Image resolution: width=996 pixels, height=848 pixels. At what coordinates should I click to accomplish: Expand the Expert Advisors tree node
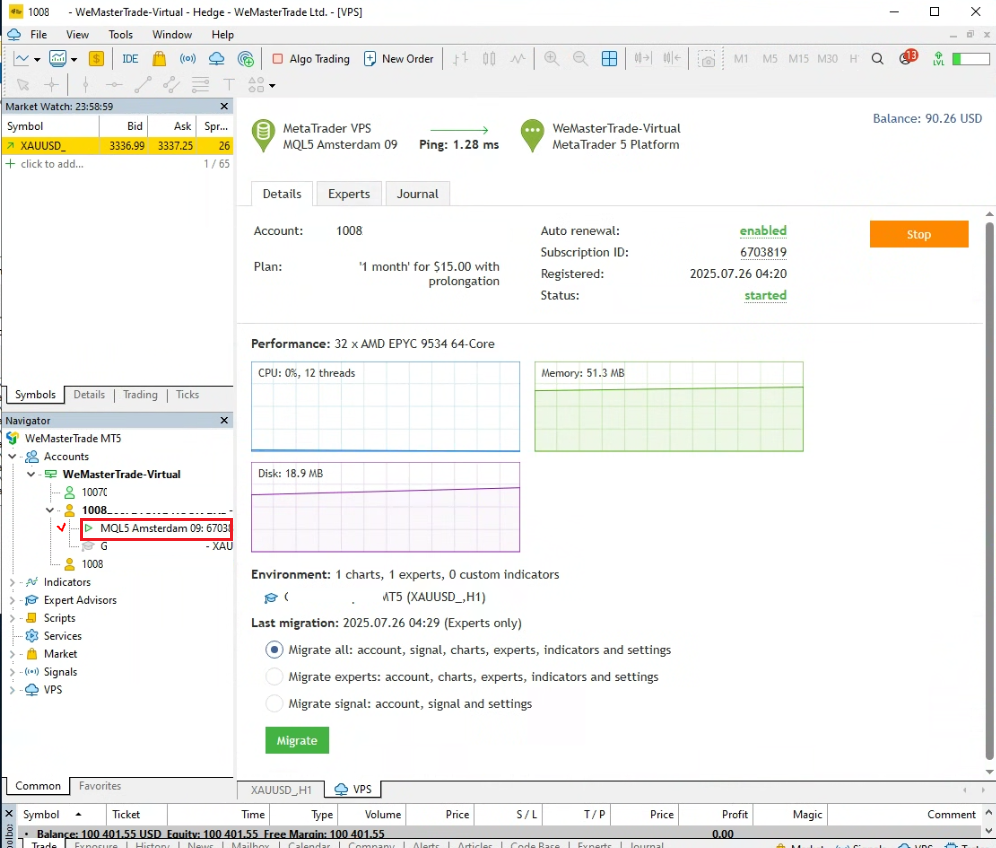click(12, 600)
